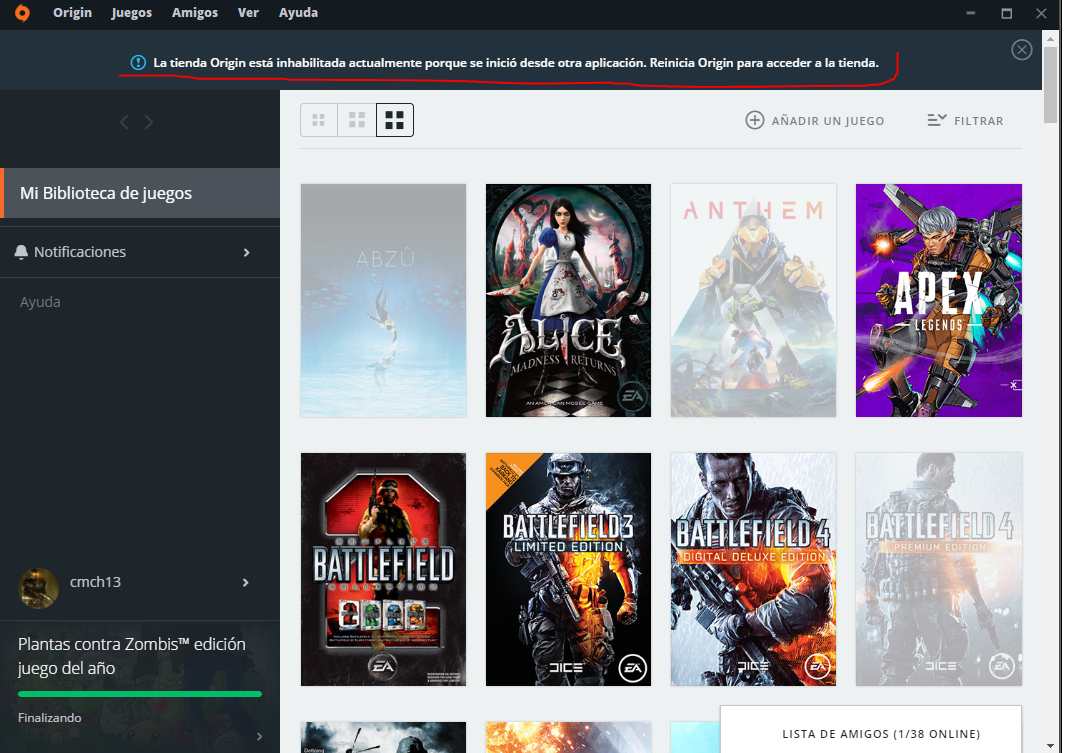This screenshot has width=1068, height=753.
Task: Open the Ver menu
Action: tap(248, 13)
